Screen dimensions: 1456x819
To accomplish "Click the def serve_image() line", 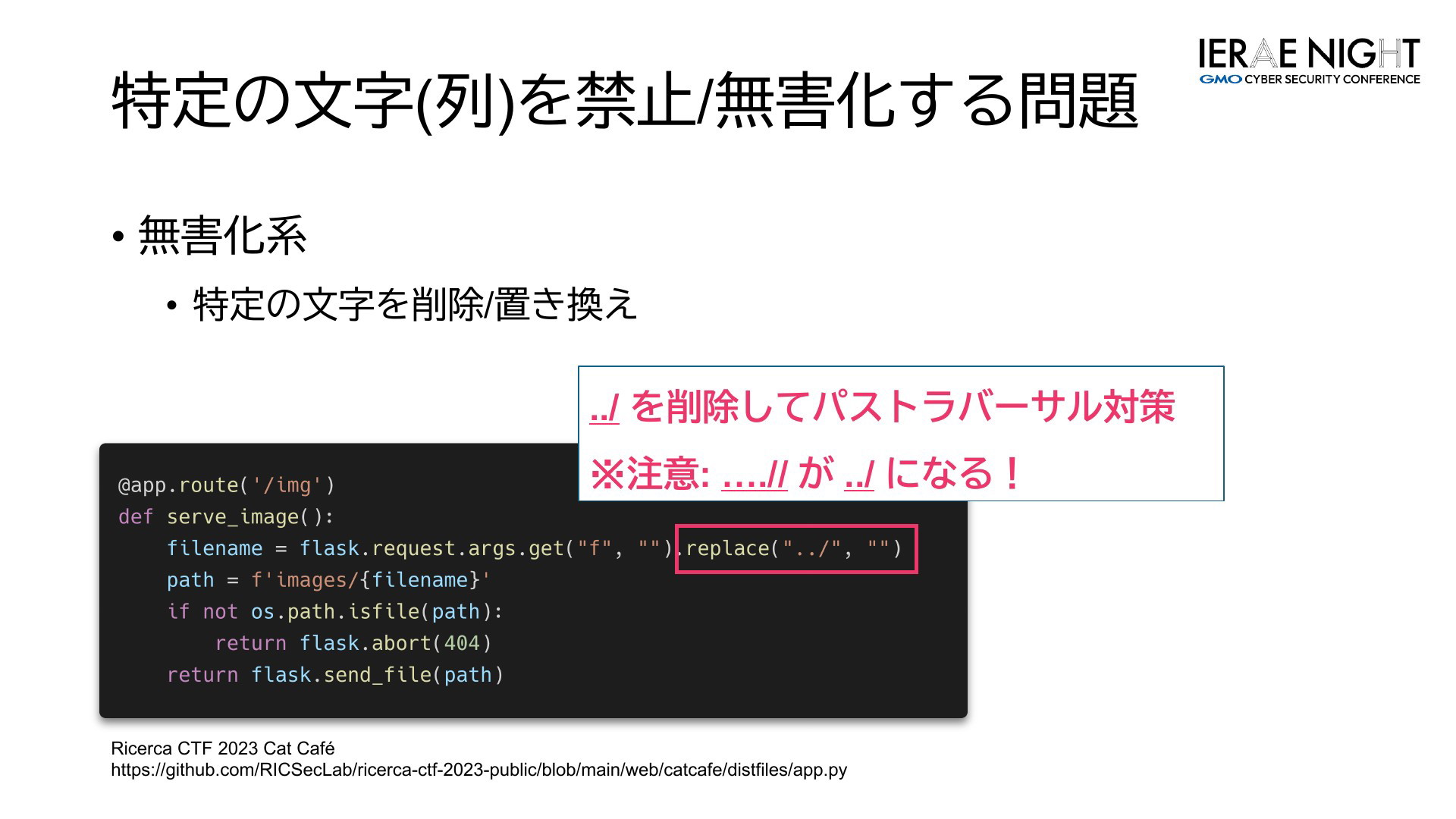I will pyautogui.click(x=226, y=517).
